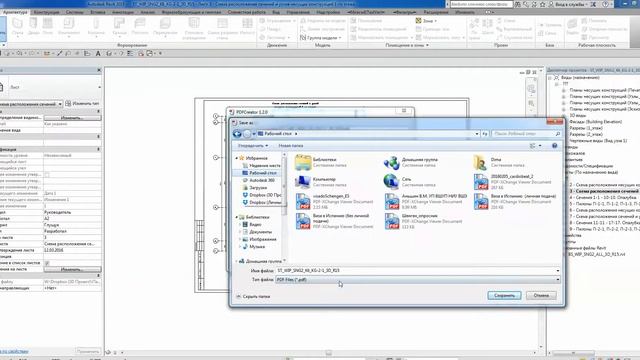Click Revit Roof tool (Крыша) in ribbon

tap(119, 27)
